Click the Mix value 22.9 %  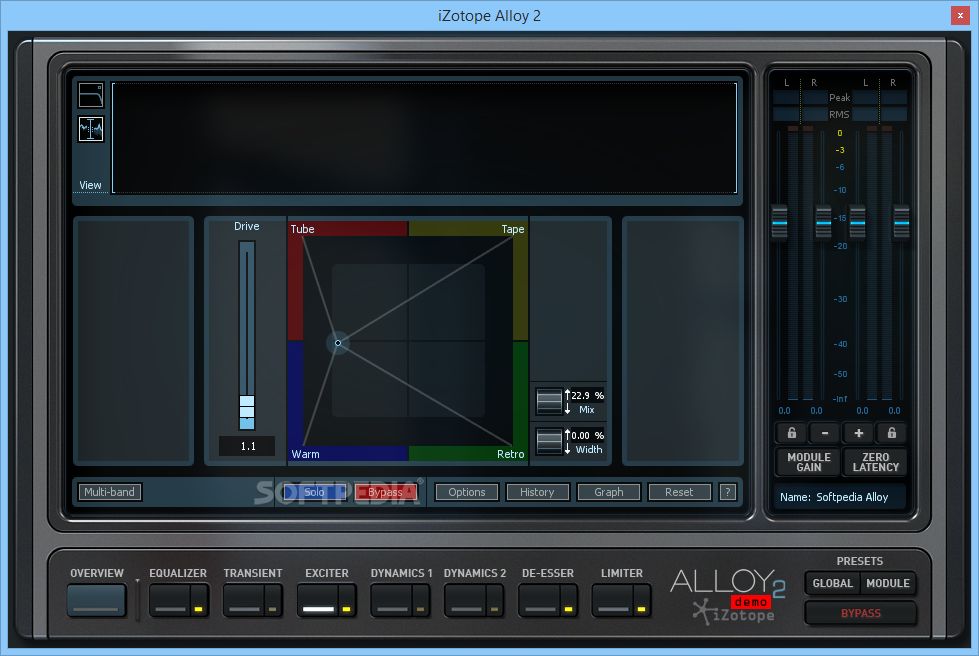click(588, 395)
